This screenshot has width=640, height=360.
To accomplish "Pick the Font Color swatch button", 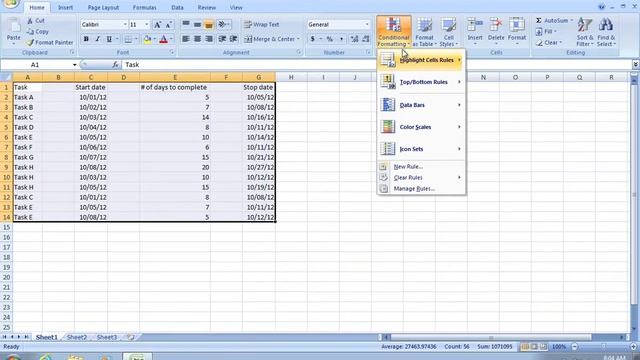I will (164, 39).
